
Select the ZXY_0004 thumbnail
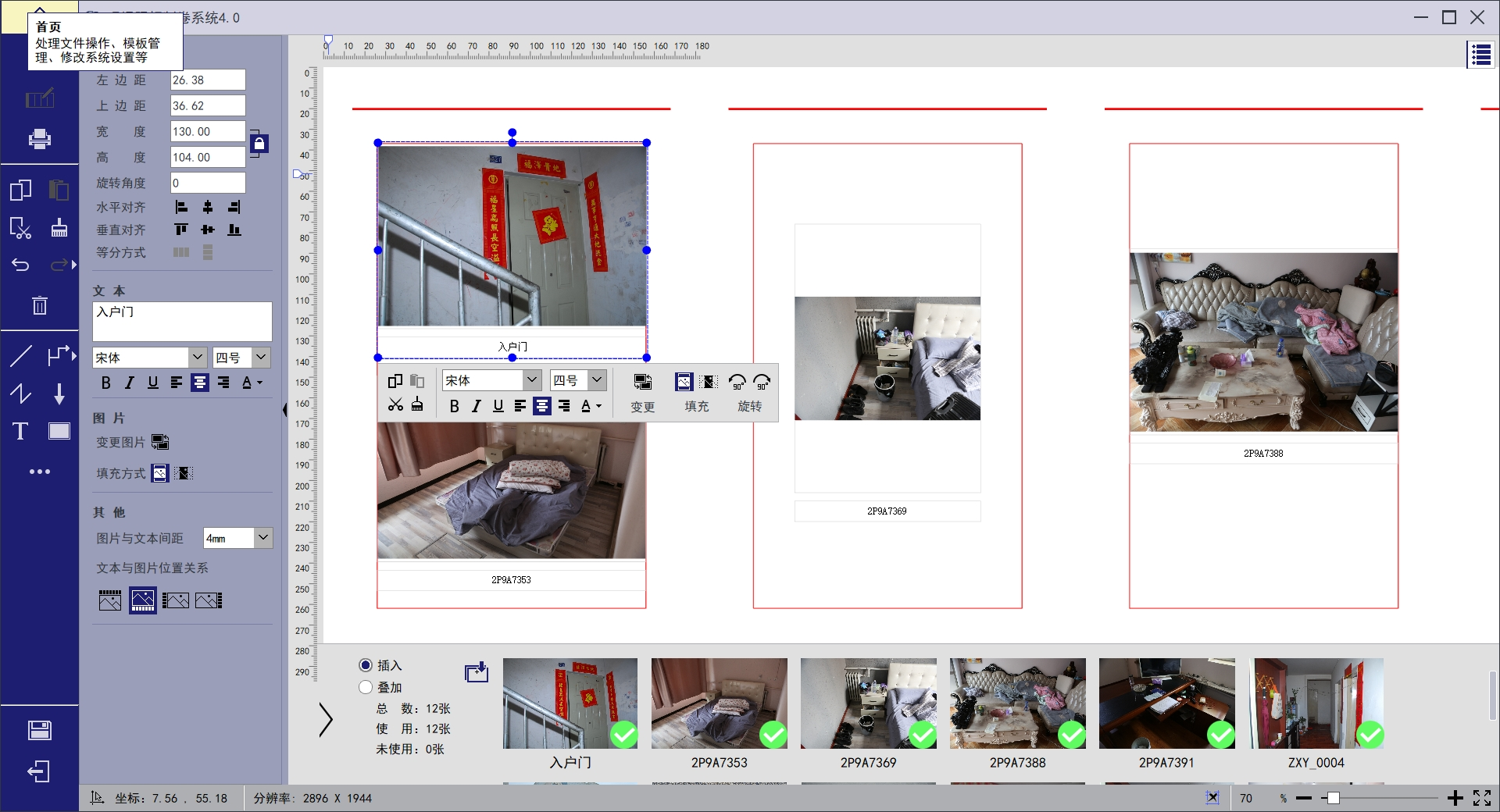1316,703
